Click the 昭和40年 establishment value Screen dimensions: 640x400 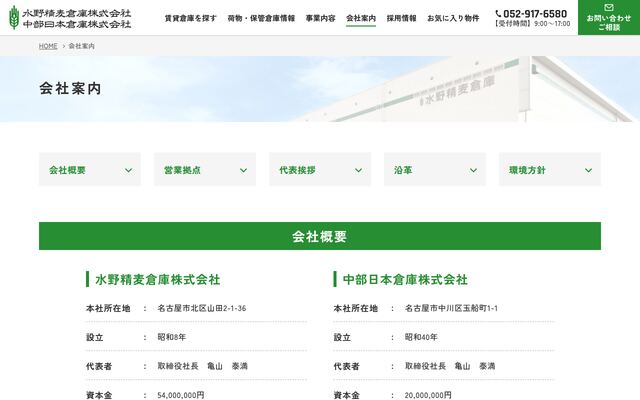click(x=421, y=337)
